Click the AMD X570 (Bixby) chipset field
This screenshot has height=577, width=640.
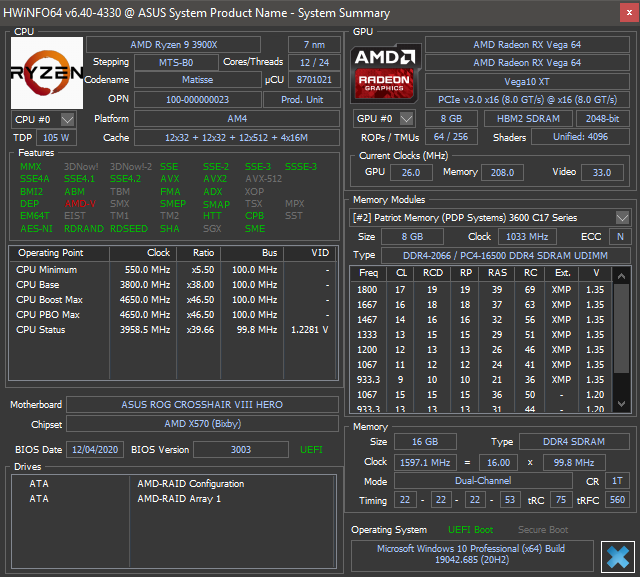pyautogui.click(x=202, y=424)
